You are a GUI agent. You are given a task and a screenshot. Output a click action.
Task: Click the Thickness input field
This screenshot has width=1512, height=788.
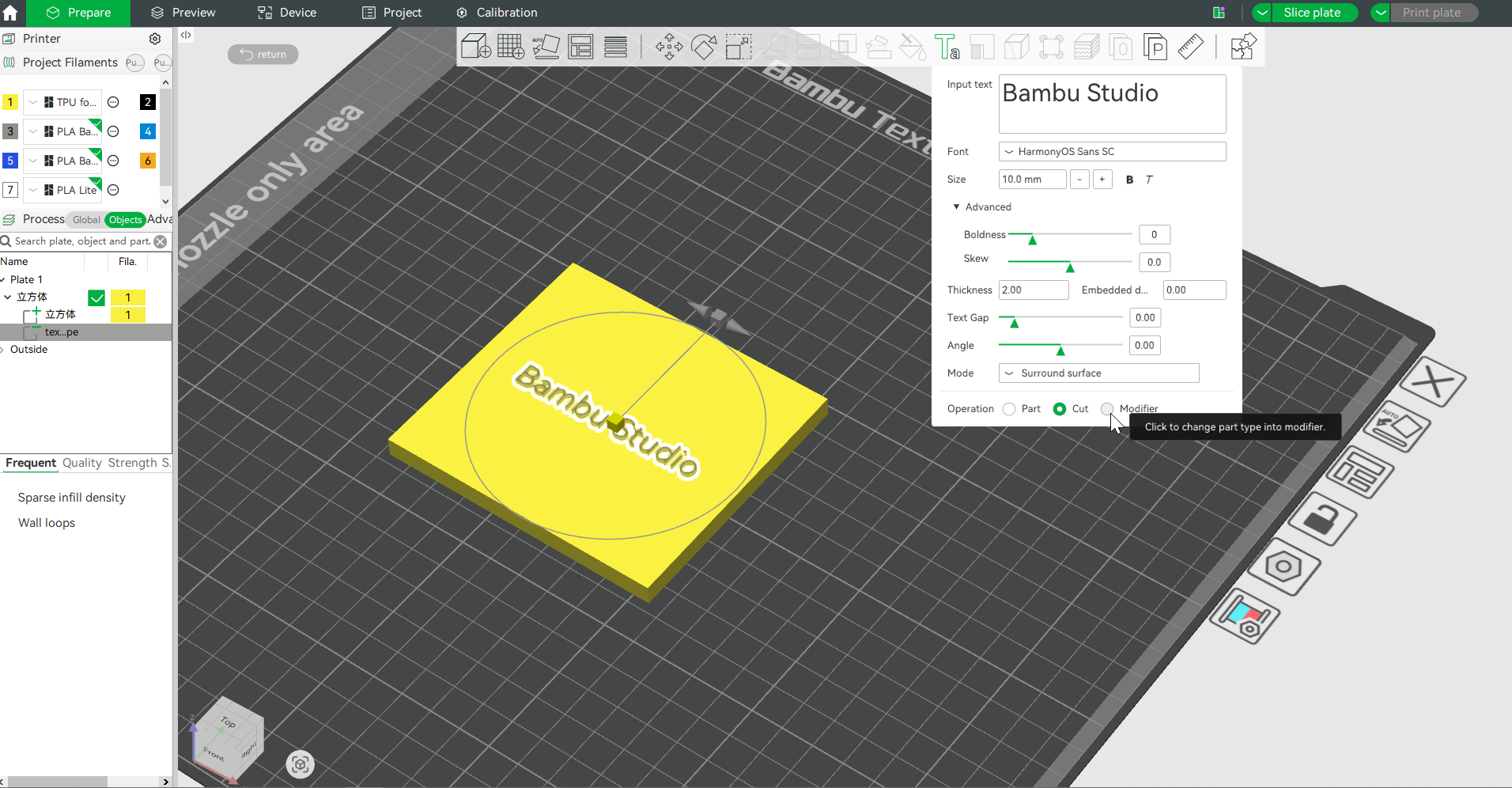tap(1034, 290)
